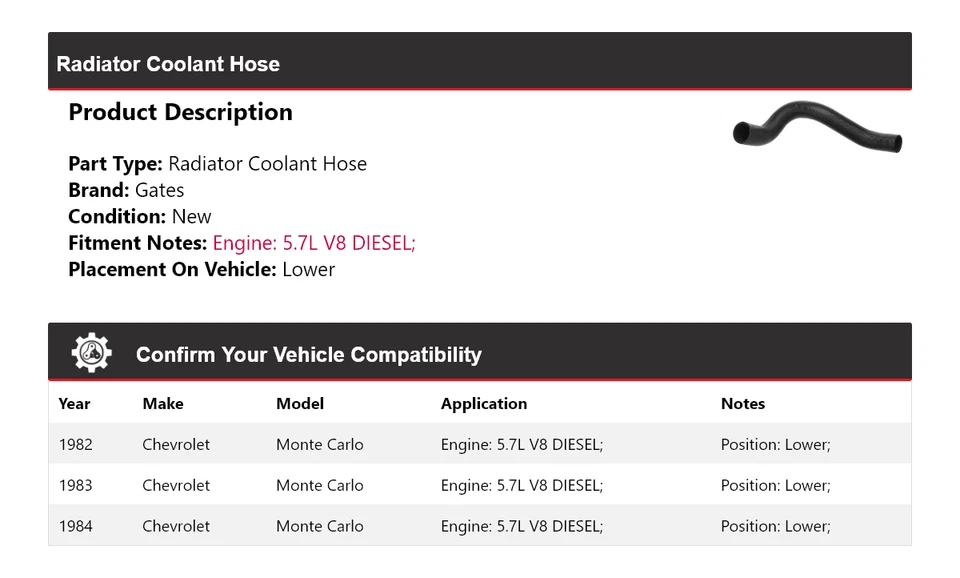Image resolution: width=960 pixels, height=578 pixels.
Task: Click the Notes column header
Action: coord(743,404)
